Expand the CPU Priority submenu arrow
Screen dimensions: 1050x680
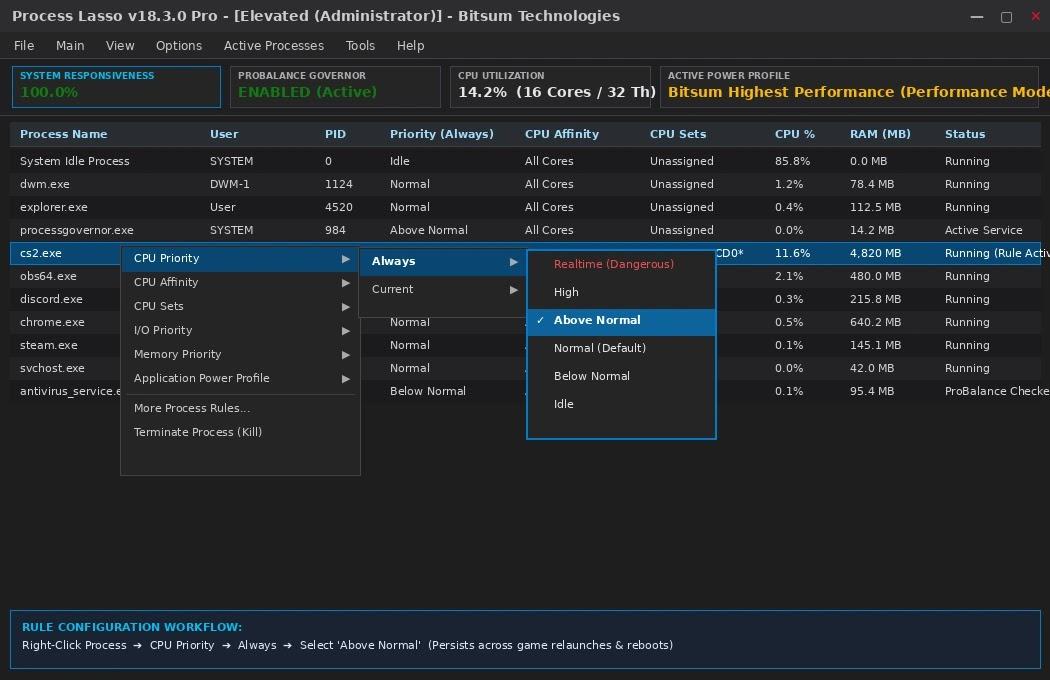[346, 259]
